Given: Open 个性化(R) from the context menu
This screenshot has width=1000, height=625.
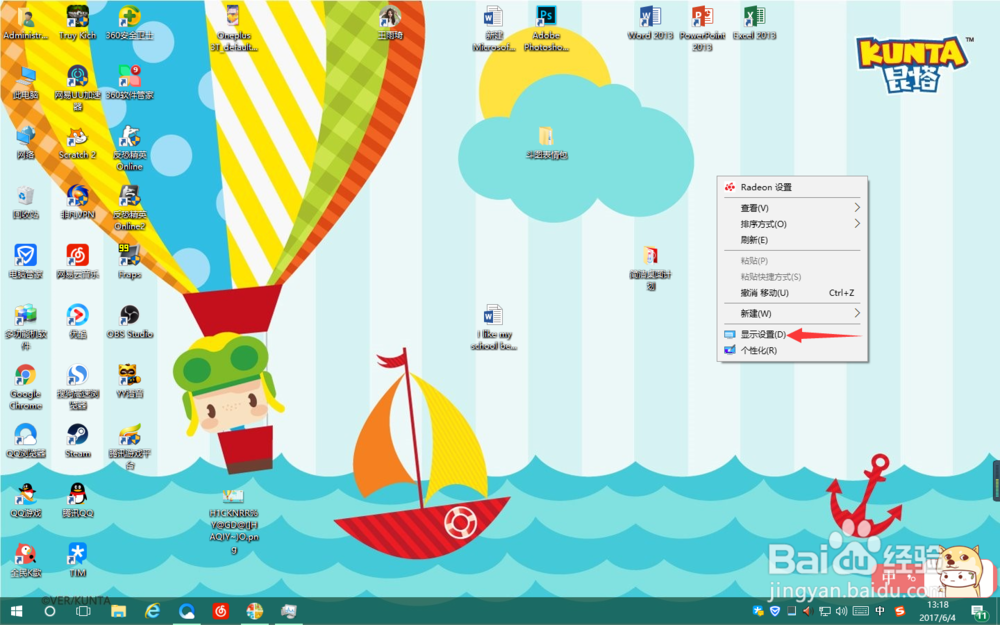Looking at the screenshot, I should [x=792, y=350].
